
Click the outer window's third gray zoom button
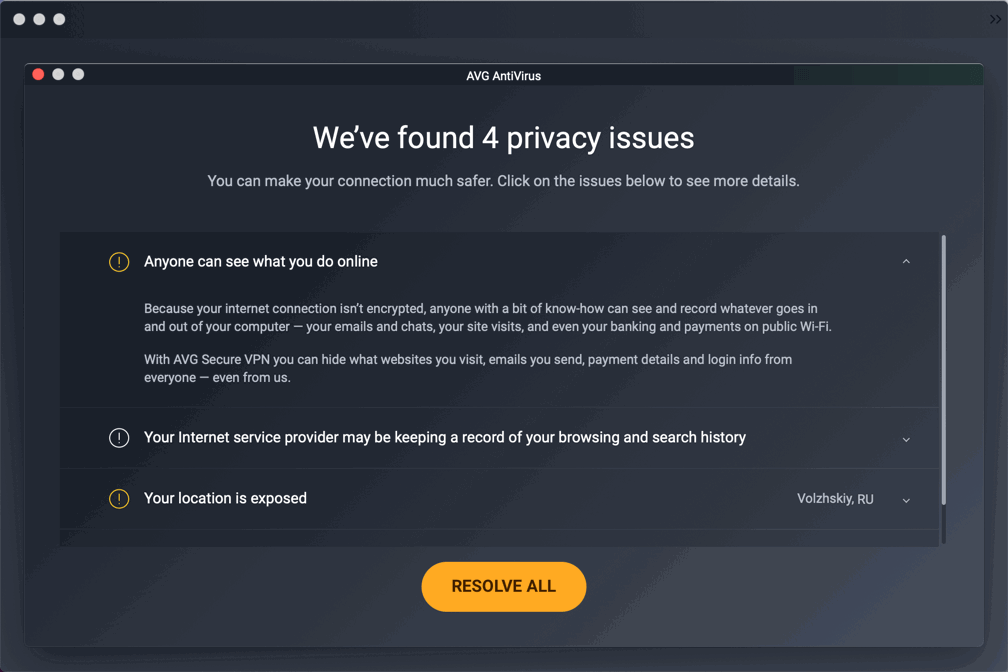click(x=59, y=19)
